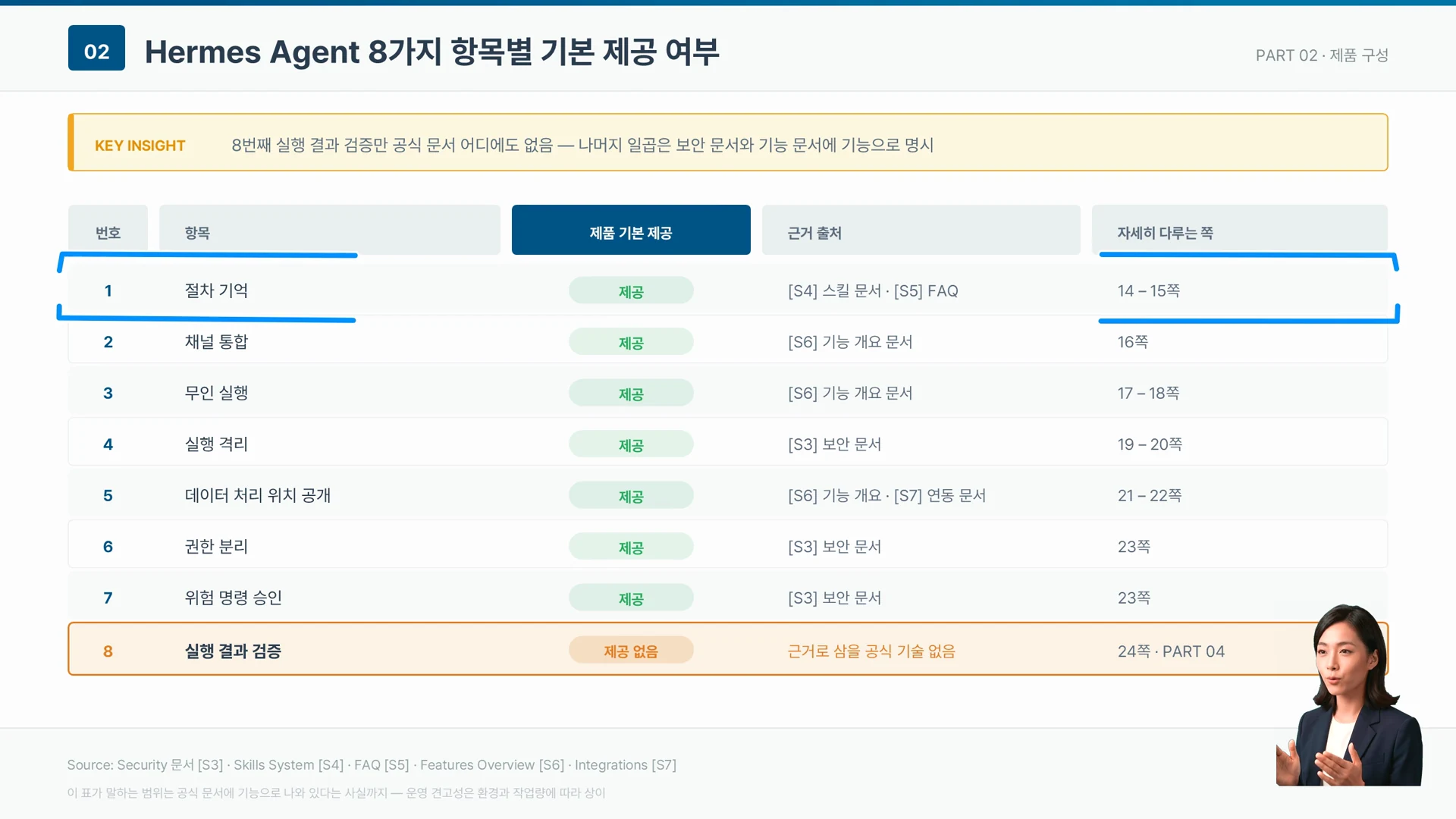Click the 14 – 15쪽 page reference
The height and width of the screenshot is (819, 1456).
coord(1148,291)
